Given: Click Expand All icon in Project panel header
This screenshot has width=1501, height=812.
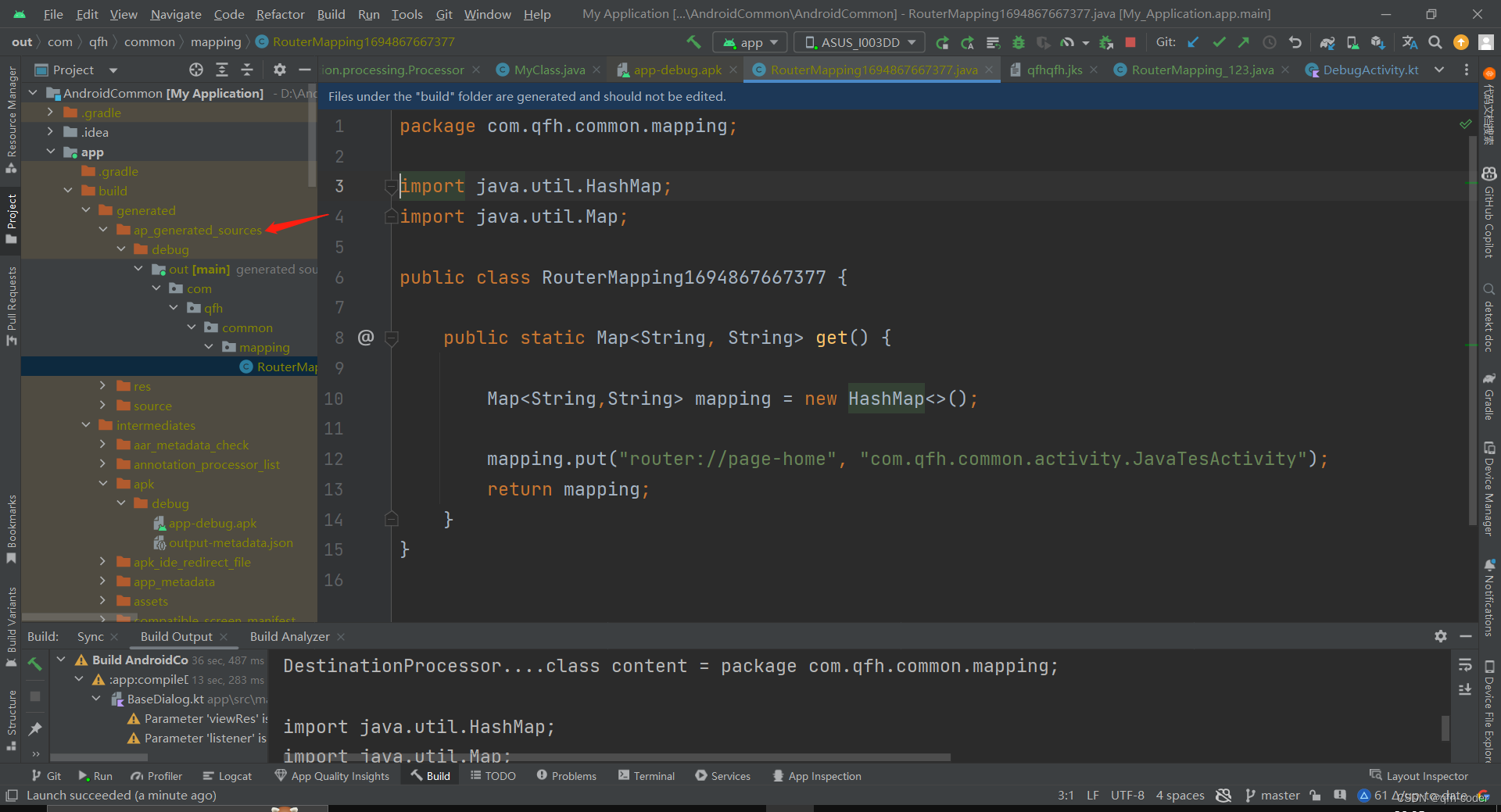Looking at the screenshot, I should pos(222,70).
